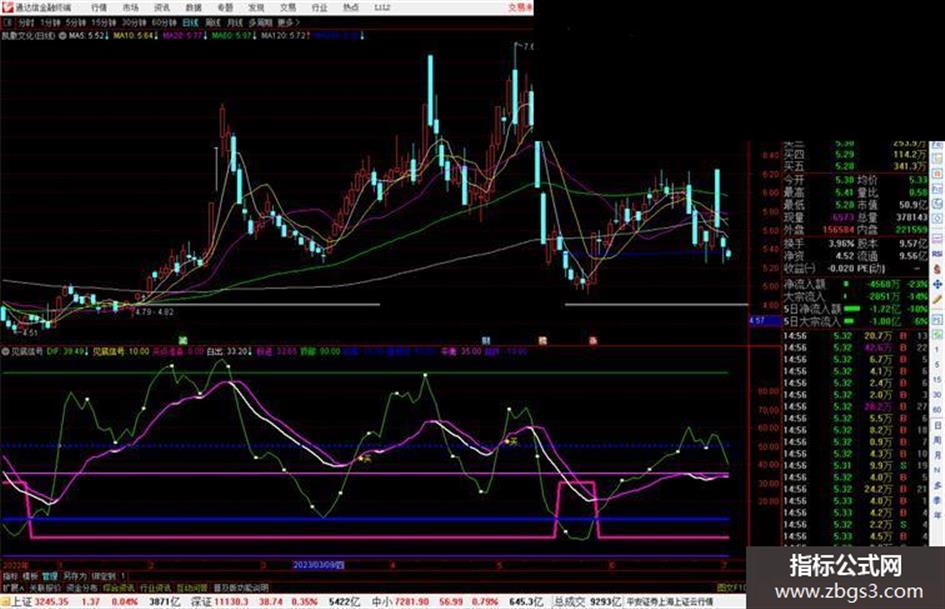Click the red money bag sidebar icon
Image resolution: width=945 pixels, height=609 pixels.
(937, 269)
